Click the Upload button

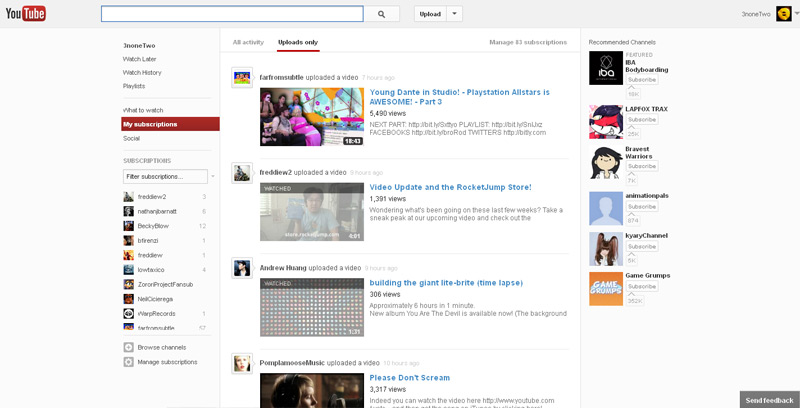click(x=430, y=14)
